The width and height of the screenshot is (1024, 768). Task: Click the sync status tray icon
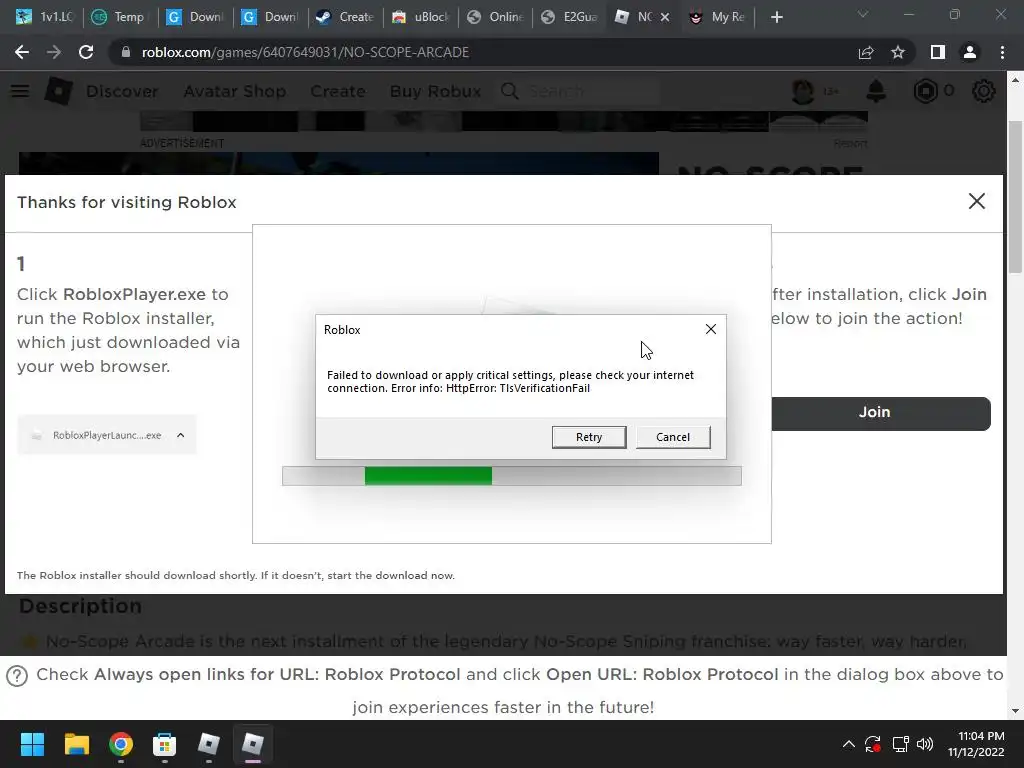click(873, 744)
